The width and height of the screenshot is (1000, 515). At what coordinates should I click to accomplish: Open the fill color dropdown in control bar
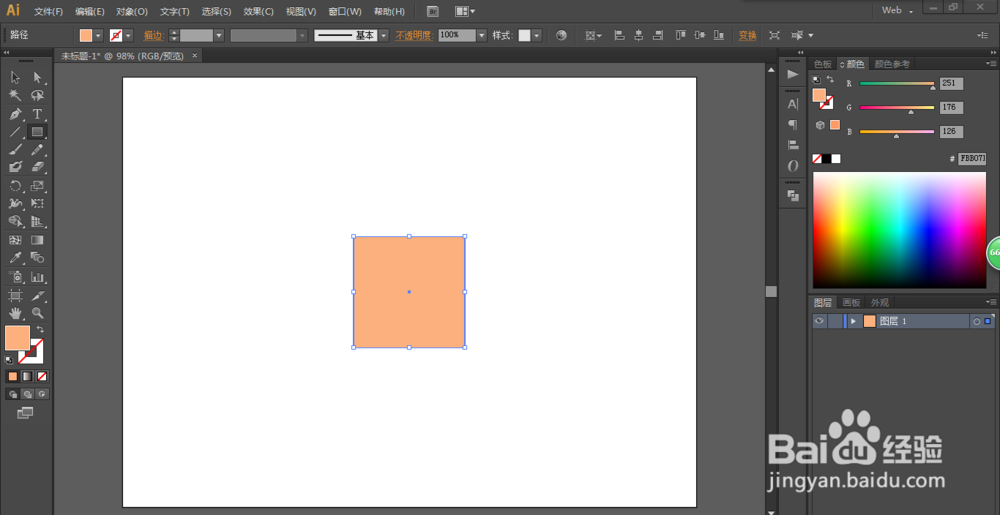coord(98,36)
